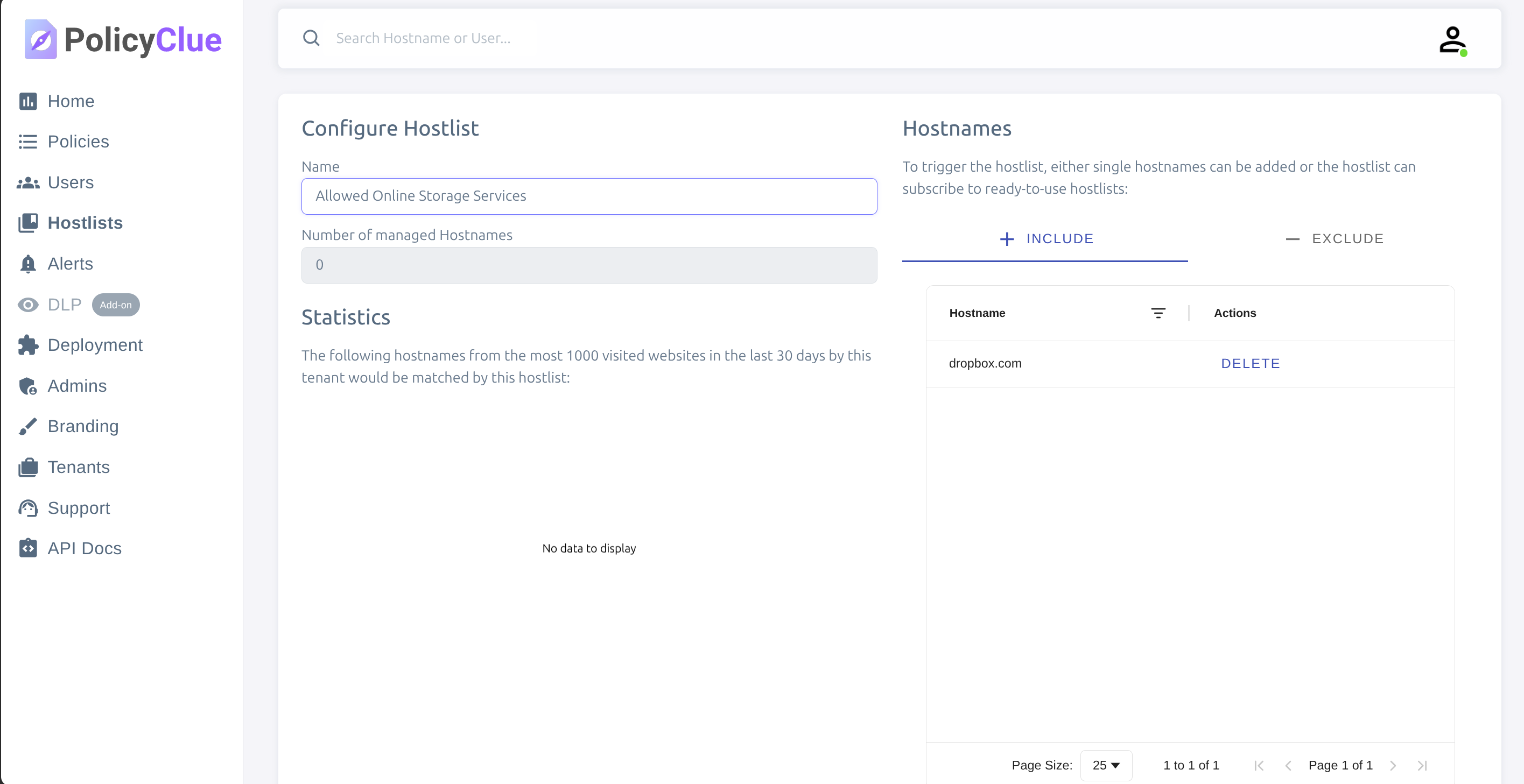This screenshot has height=784, width=1524.
Task: Click the Alerts bell icon
Action: (28, 264)
